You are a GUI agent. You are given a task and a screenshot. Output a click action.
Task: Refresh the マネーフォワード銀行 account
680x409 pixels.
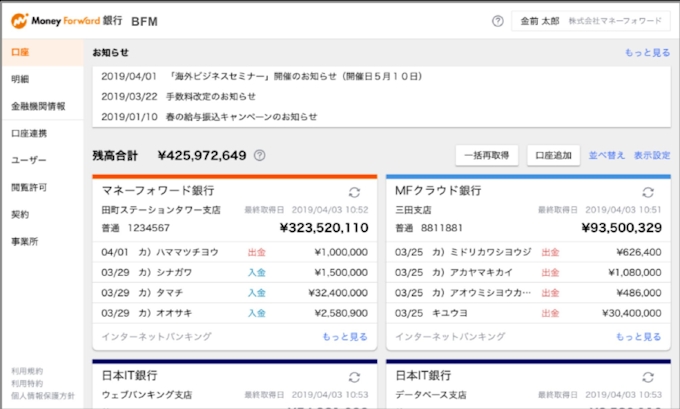tap(354, 192)
